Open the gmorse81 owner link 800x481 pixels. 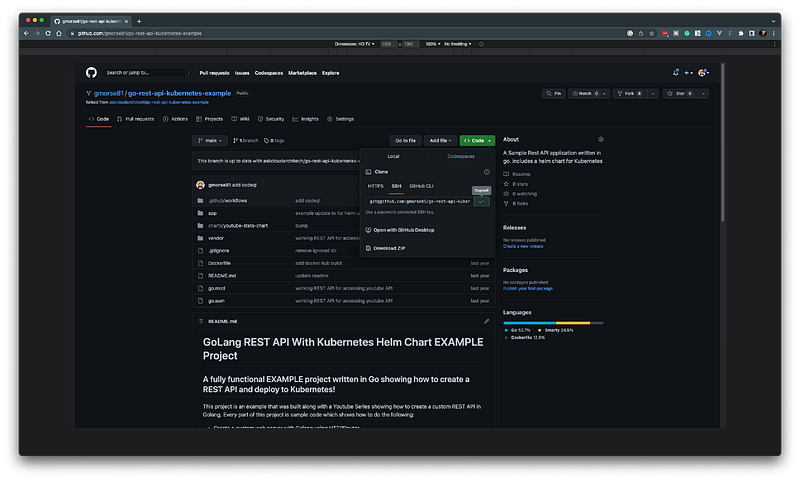click(109, 93)
